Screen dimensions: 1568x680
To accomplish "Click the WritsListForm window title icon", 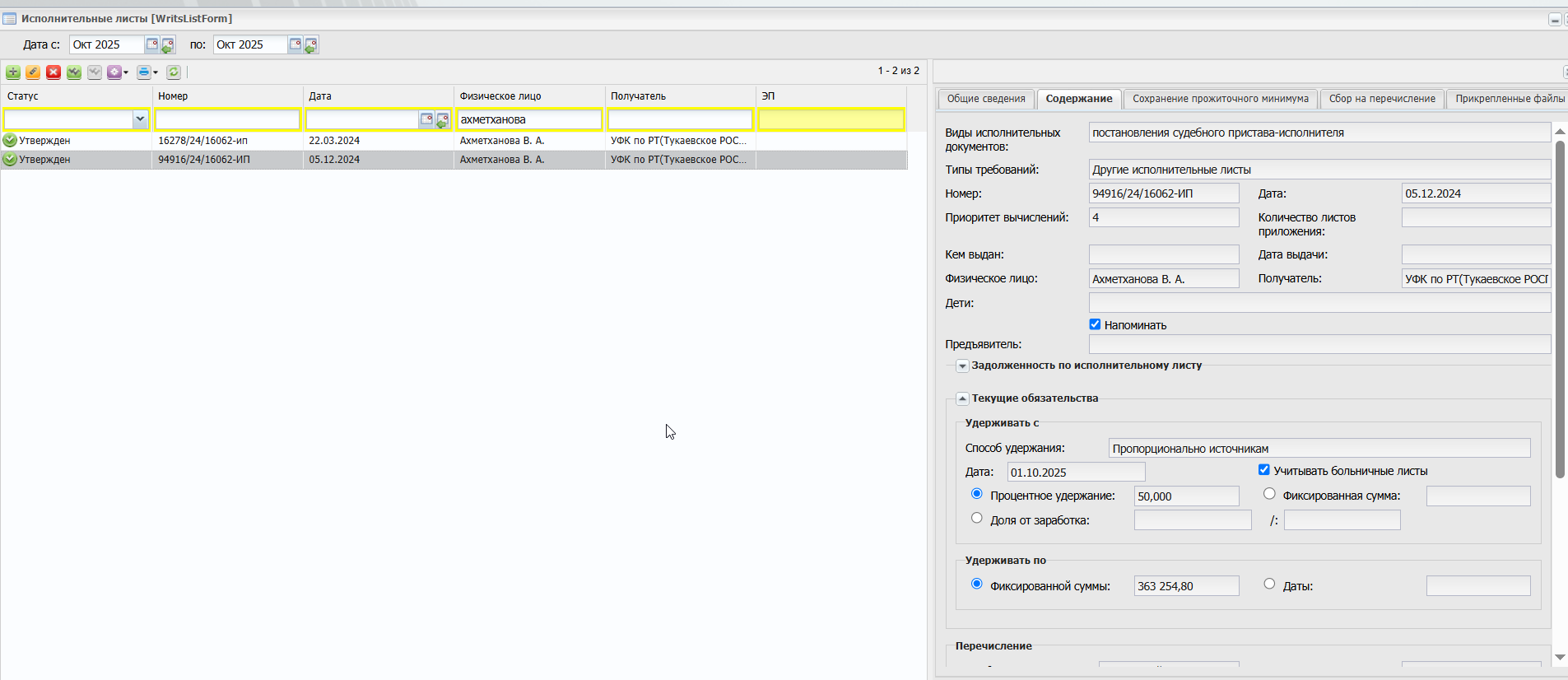I will coord(10,18).
